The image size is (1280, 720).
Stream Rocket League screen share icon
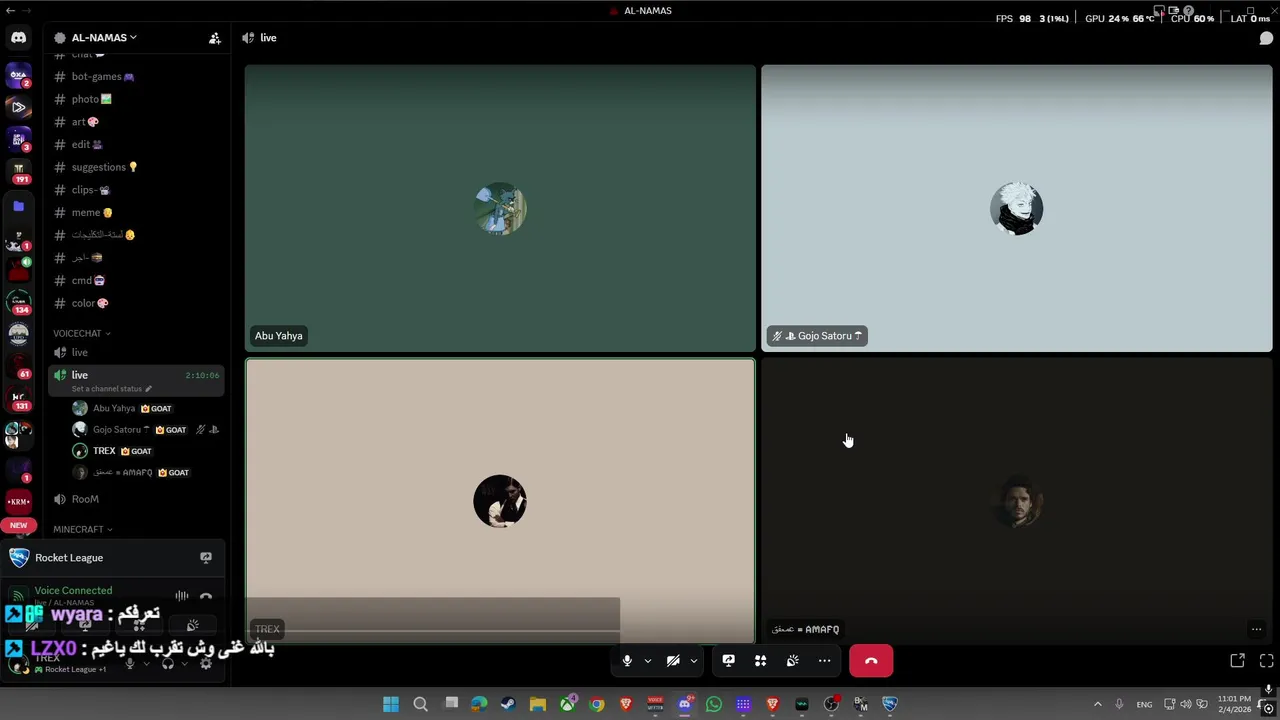[206, 558]
